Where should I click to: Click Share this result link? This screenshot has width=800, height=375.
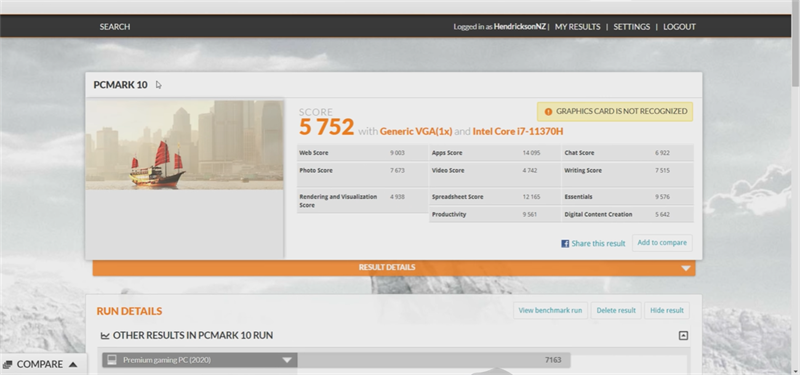tap(598, 243)
